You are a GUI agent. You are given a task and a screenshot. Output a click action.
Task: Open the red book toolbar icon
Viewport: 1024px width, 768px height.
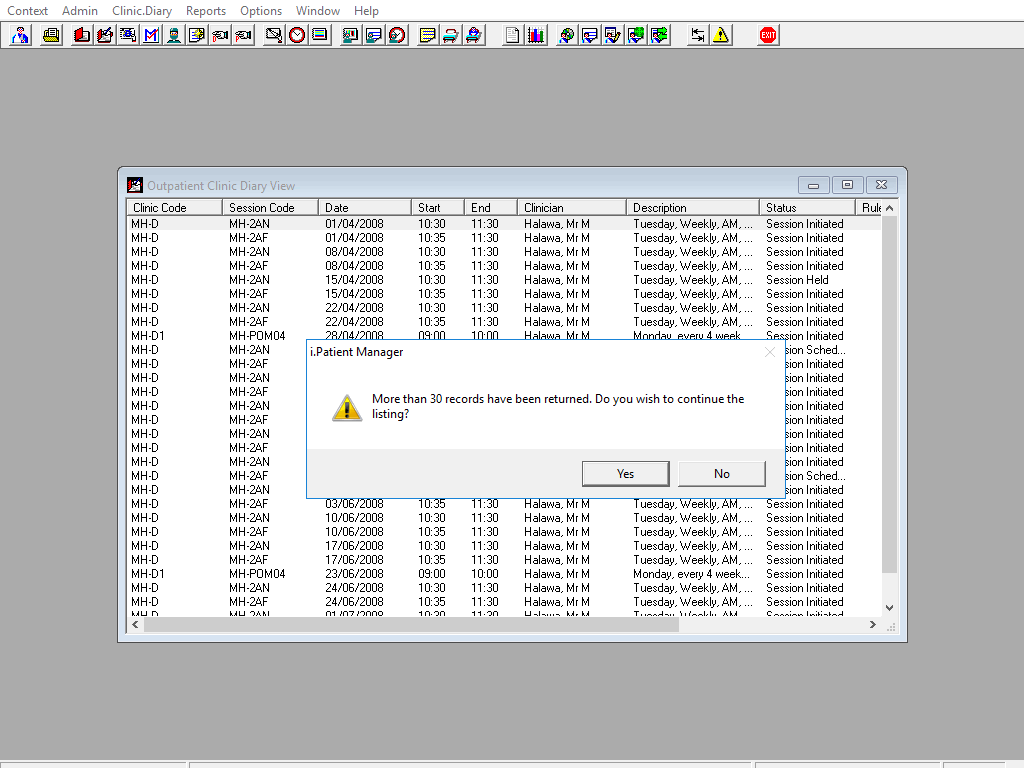82,35
